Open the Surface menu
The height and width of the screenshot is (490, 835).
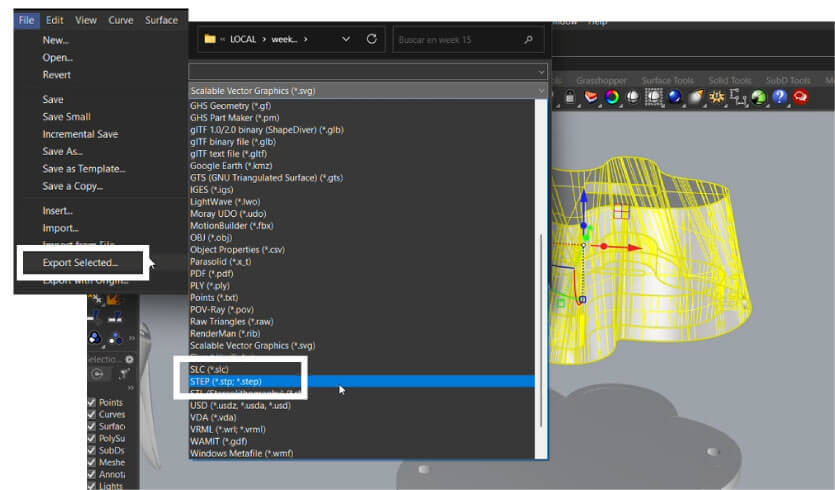pyautogui.click(x=161, y=20)
